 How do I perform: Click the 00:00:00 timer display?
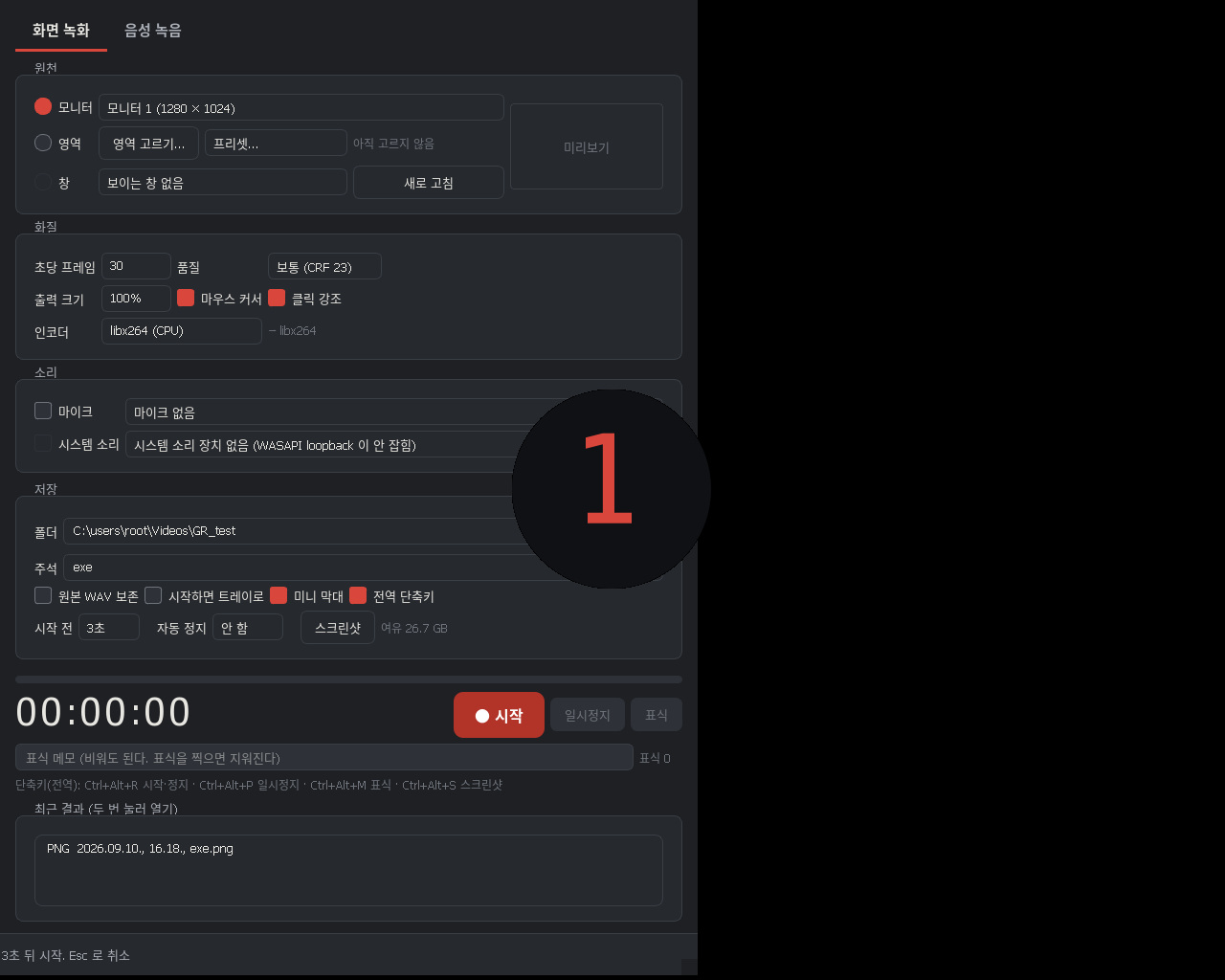click(103, 713)
